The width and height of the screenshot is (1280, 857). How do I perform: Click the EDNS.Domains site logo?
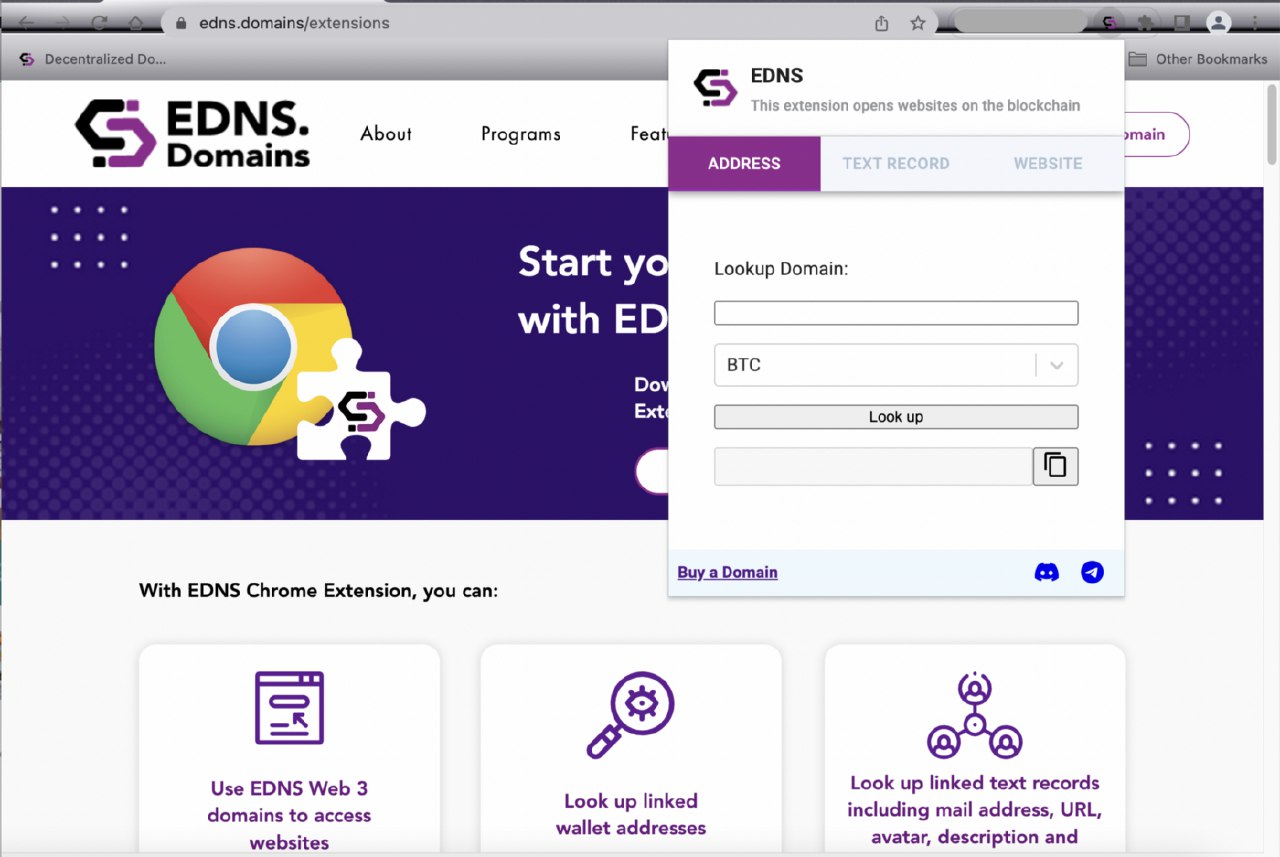[192, 133]
